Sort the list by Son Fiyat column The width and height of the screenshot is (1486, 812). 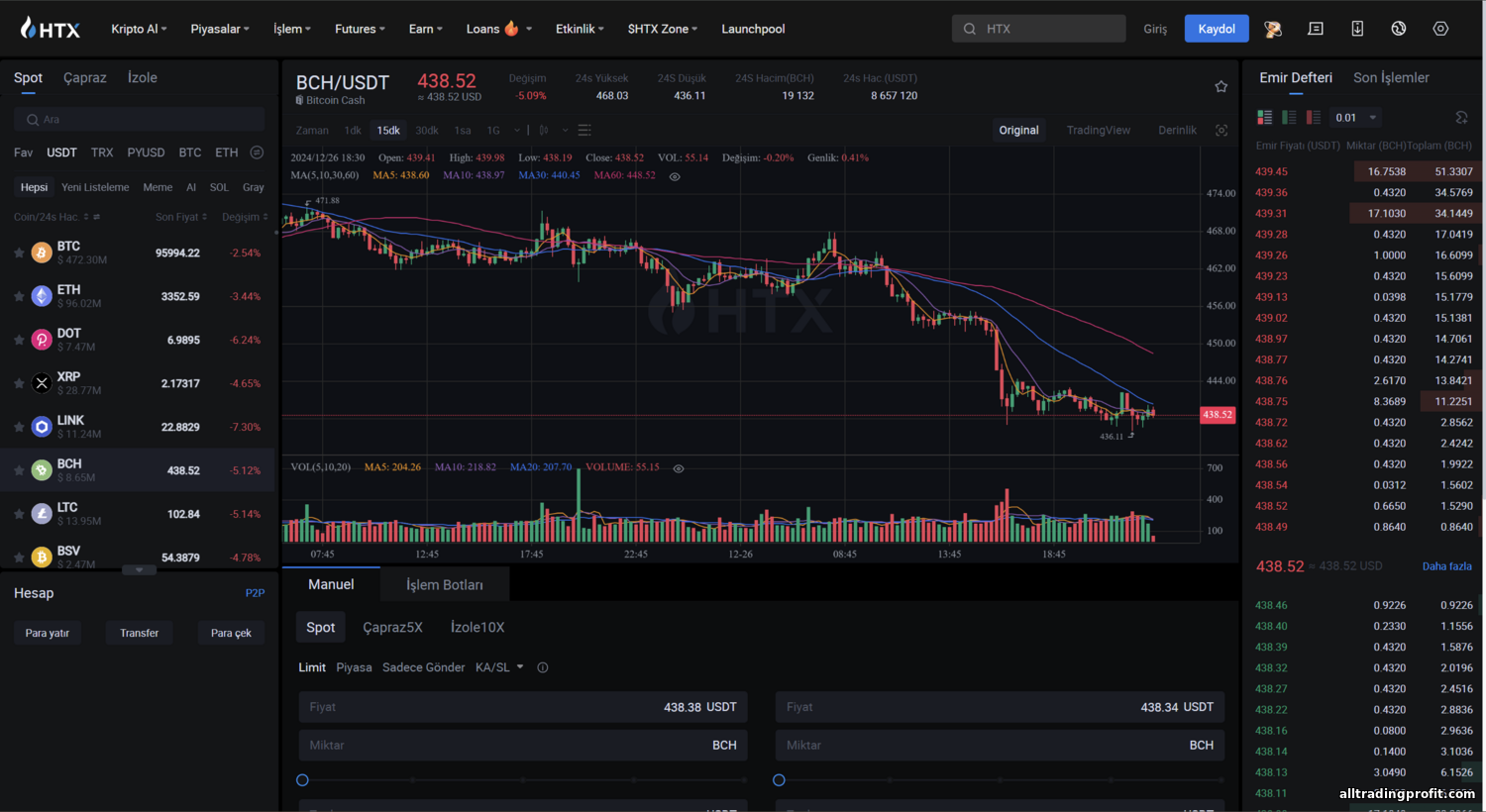[181, 217]
